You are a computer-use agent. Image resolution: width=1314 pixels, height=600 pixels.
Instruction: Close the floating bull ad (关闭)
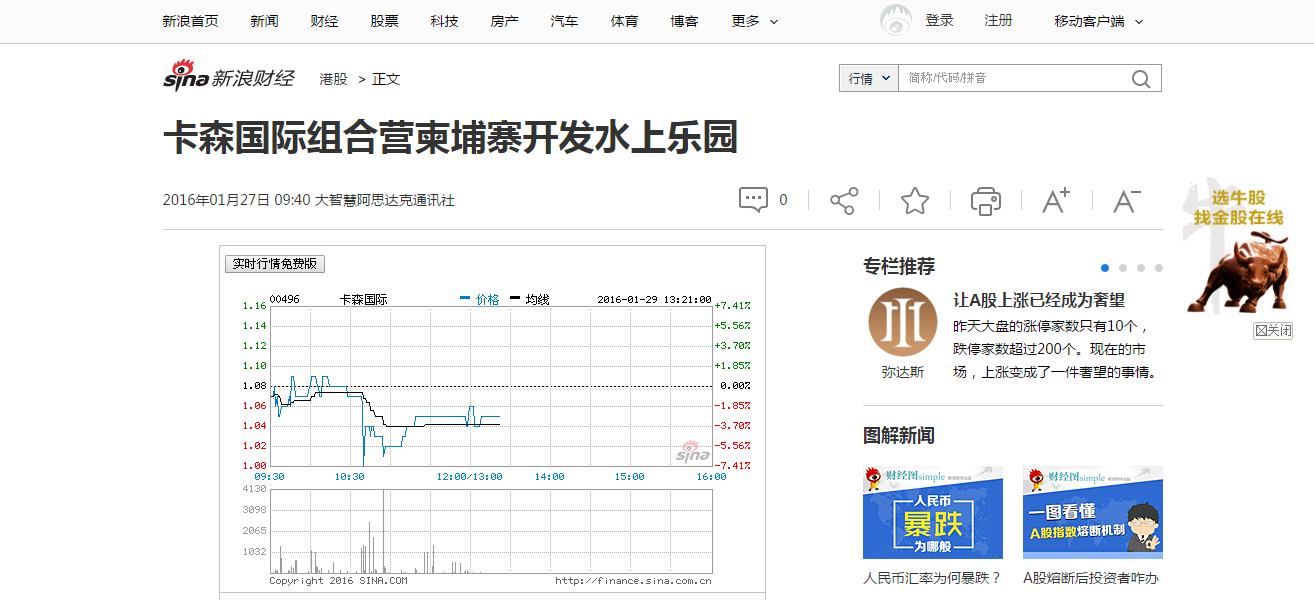1273,330
